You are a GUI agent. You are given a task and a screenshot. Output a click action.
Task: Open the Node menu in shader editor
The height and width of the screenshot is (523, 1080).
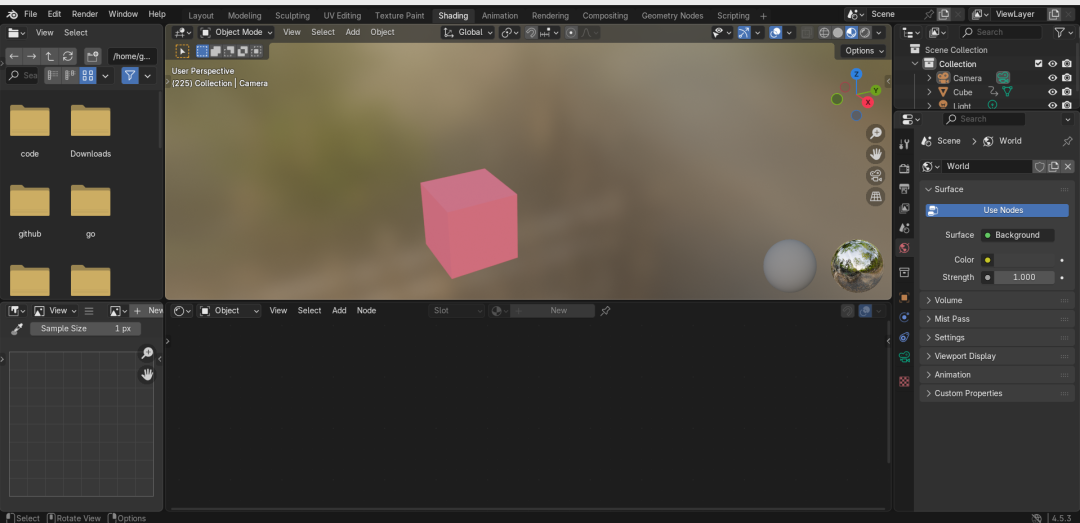point(366,311)
